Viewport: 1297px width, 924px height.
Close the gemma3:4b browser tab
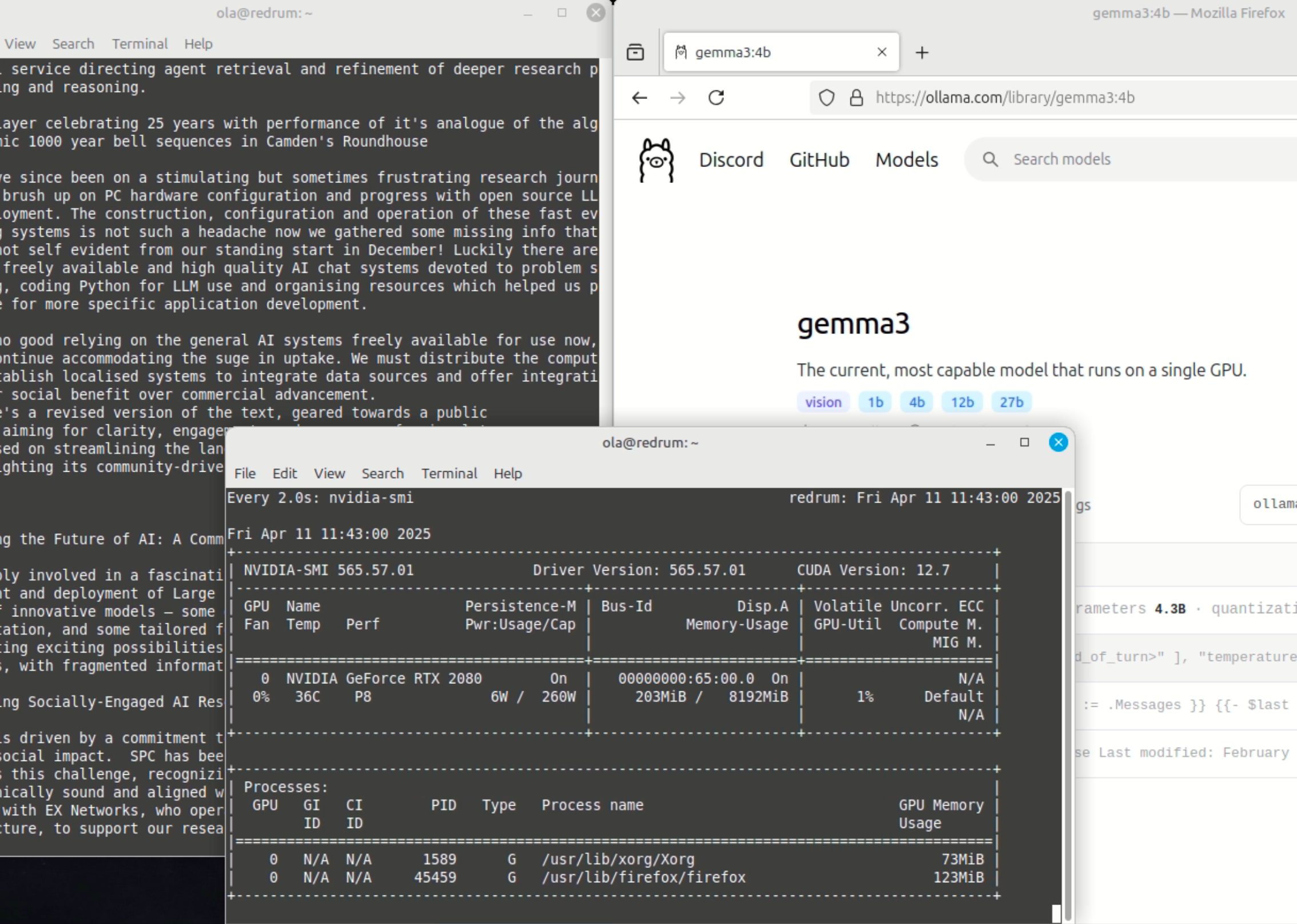click(x=882, y=52)
